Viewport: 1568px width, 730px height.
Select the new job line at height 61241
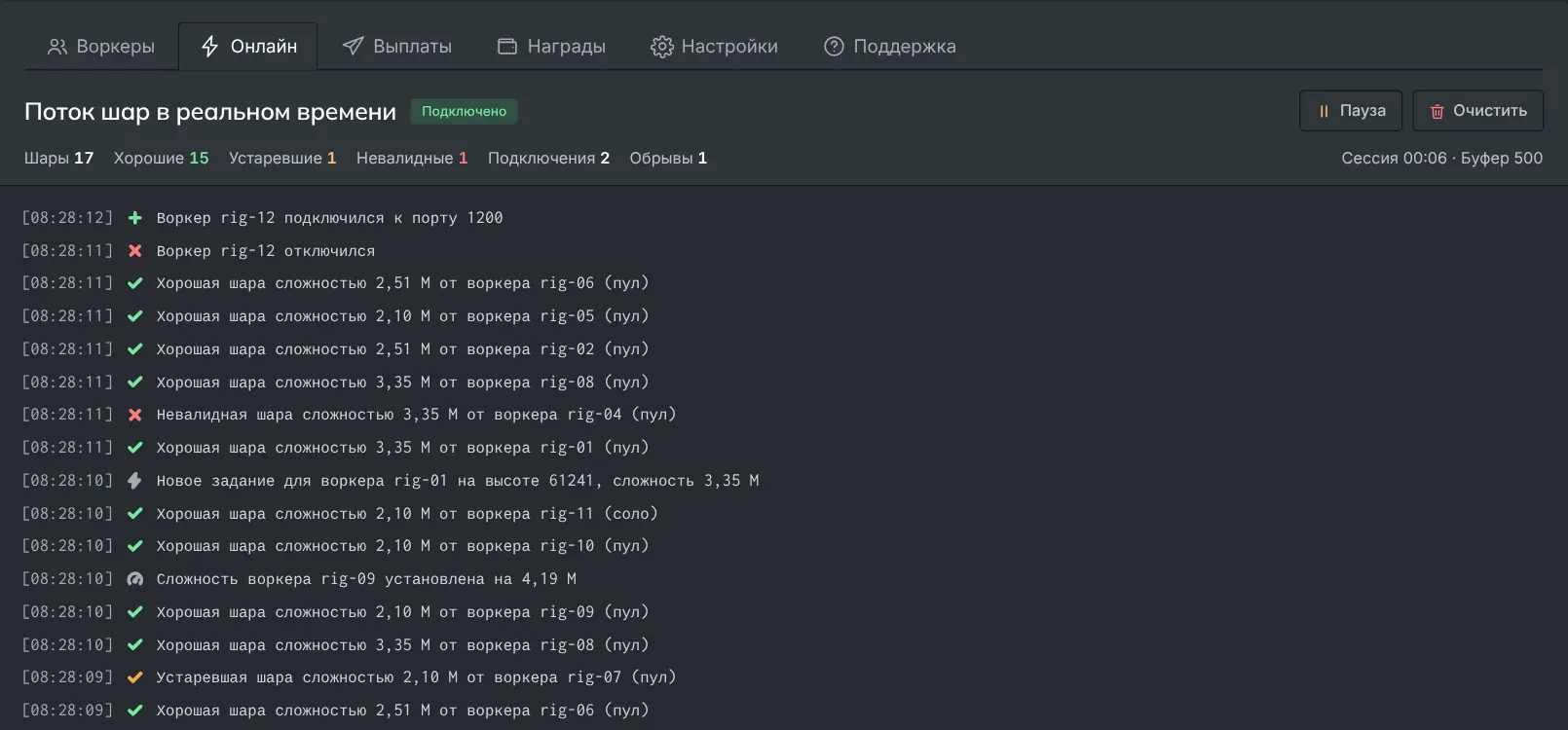(x=458, y=481)
